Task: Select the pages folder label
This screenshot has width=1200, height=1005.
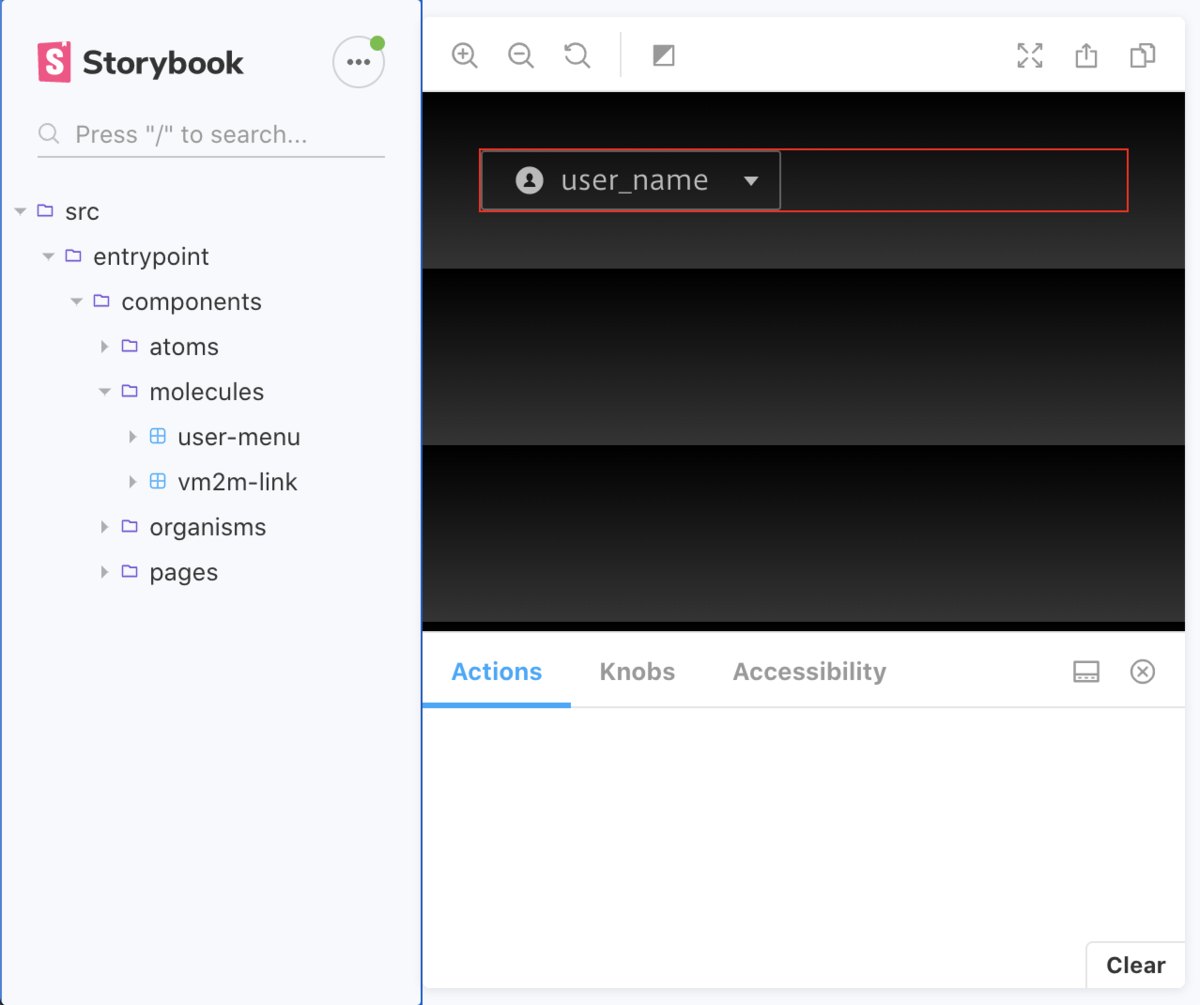Action: tap(184, 572)
